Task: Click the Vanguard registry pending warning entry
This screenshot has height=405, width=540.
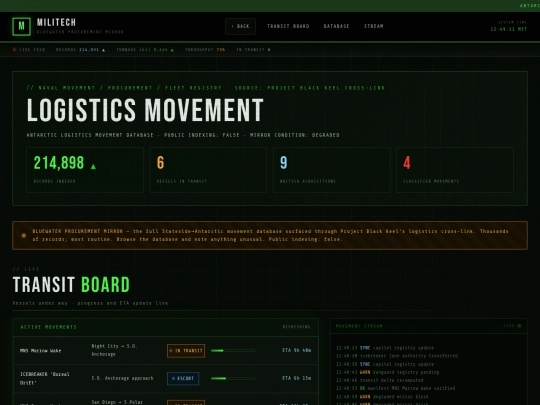Action: (x=388, y=372)
